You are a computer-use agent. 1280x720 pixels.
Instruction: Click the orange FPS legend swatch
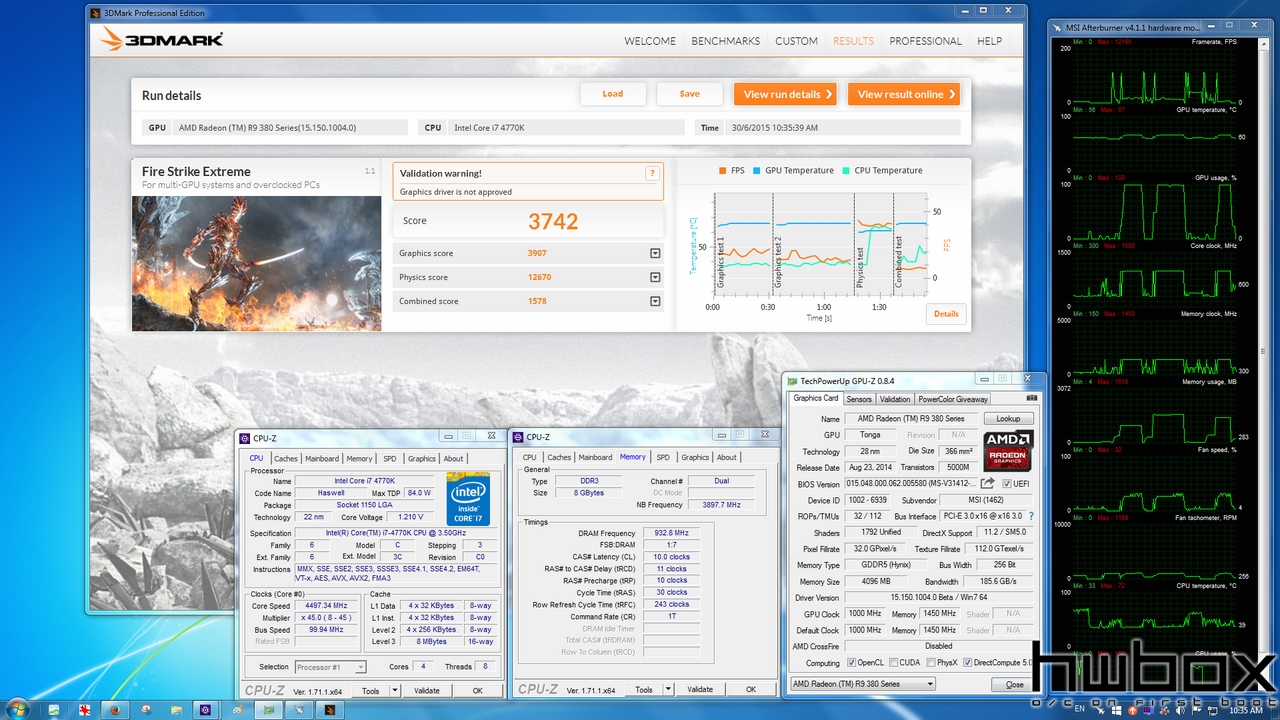[722, 171]
